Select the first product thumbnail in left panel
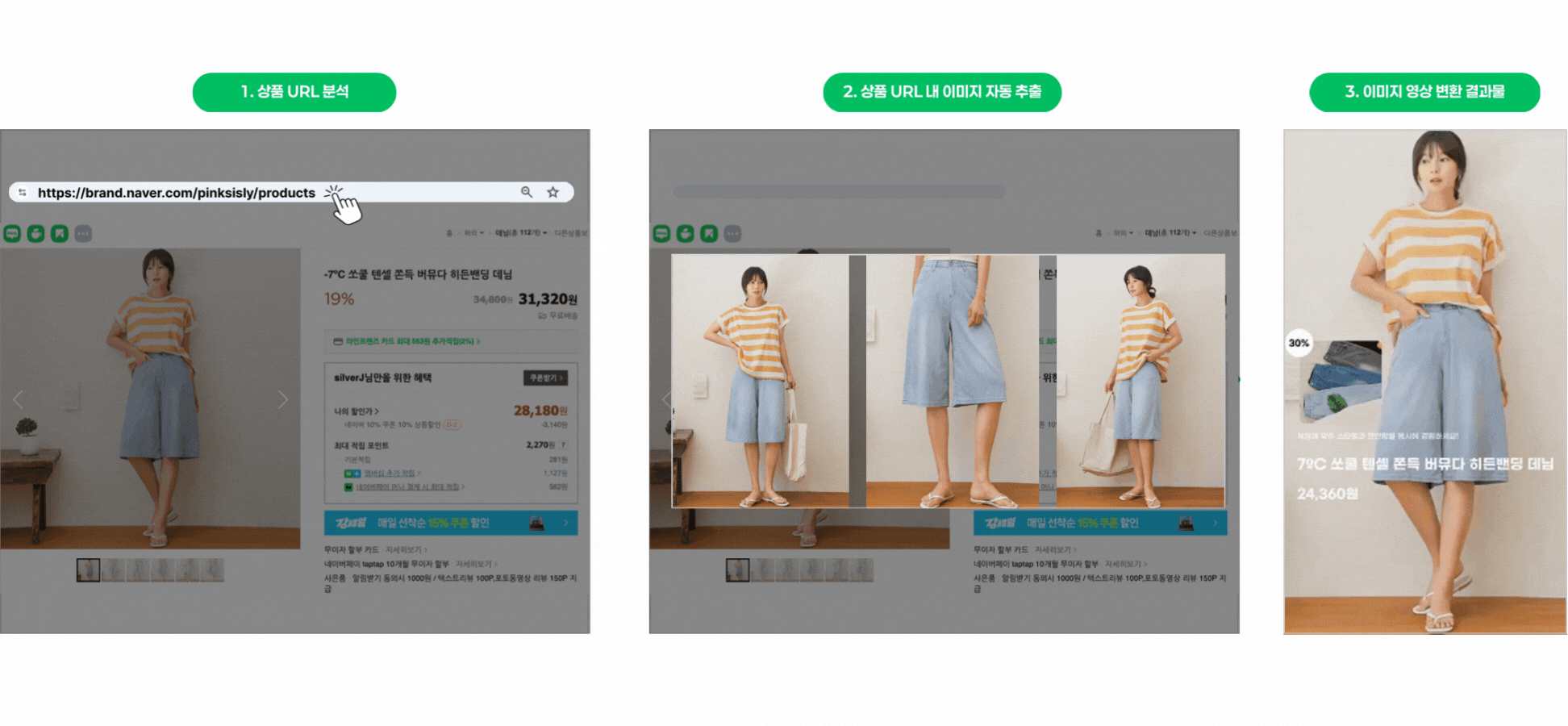Screen dimensions: 1568x726 click(x=88, y=570)
